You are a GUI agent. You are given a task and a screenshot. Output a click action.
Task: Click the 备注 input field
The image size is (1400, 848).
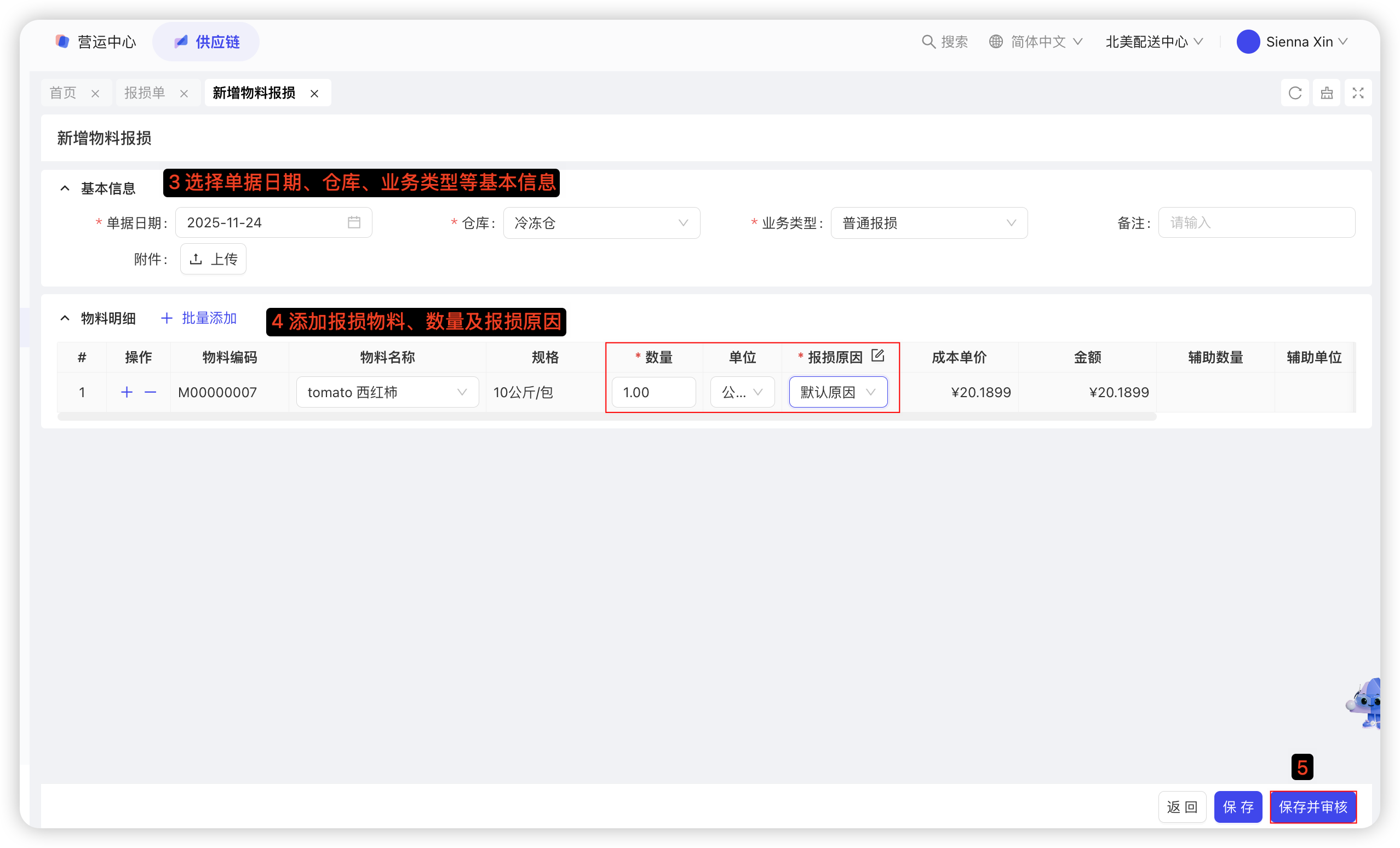[x=1256, y=223]
